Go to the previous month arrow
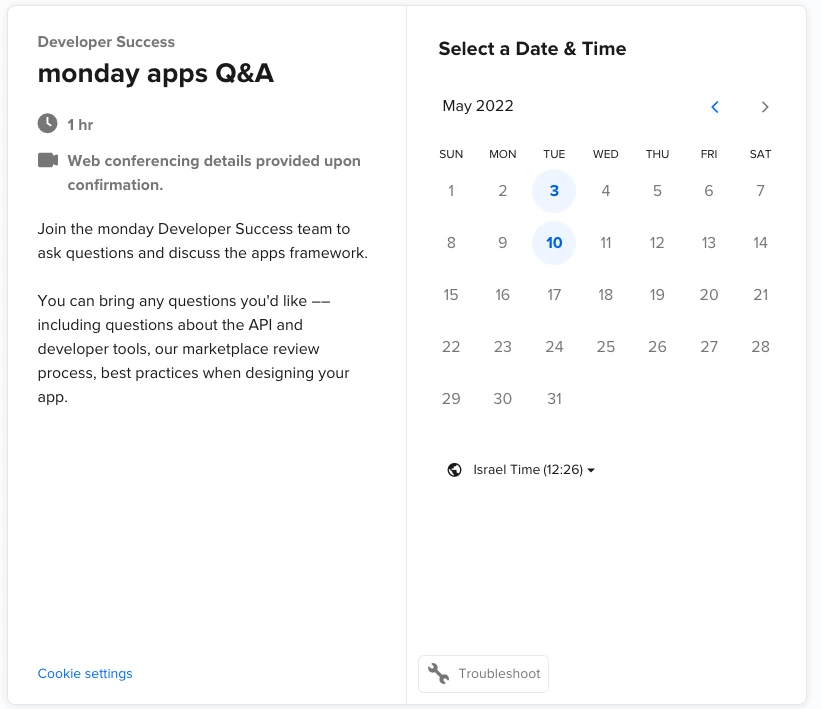Viewport: 821px width, 709px height. (x=715, y=107)
